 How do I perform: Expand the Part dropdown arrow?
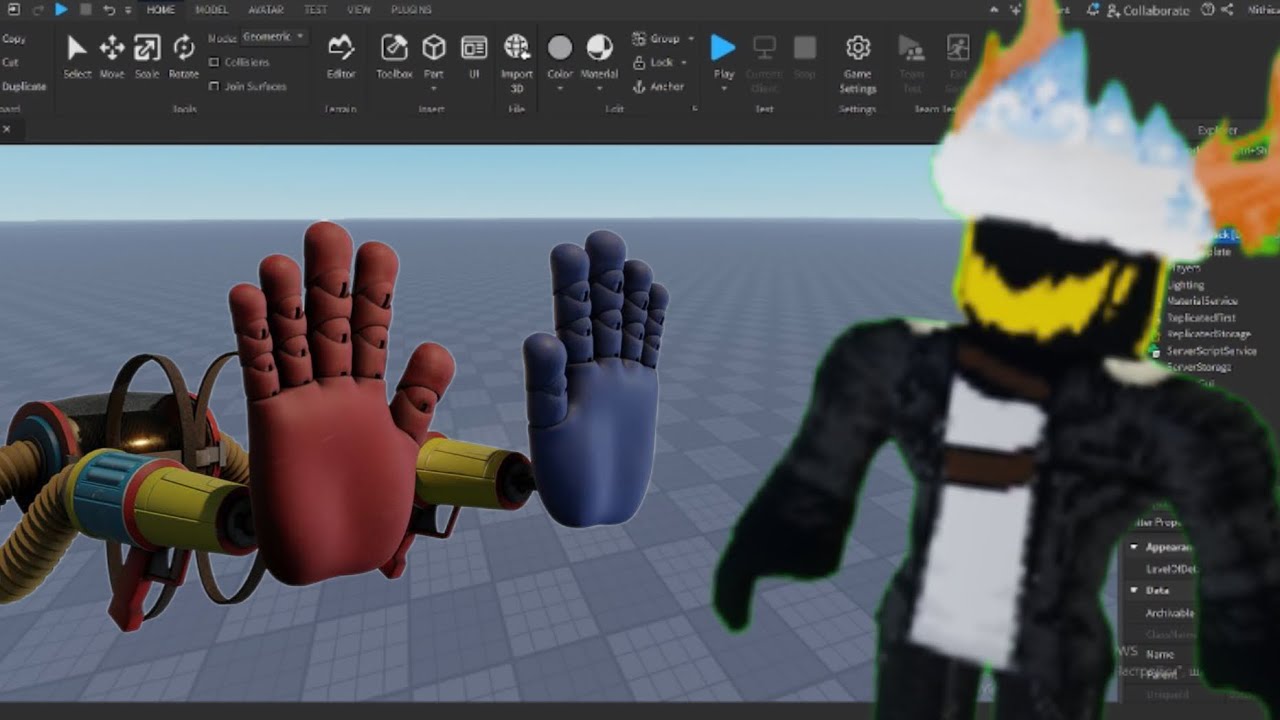[433, 88]
